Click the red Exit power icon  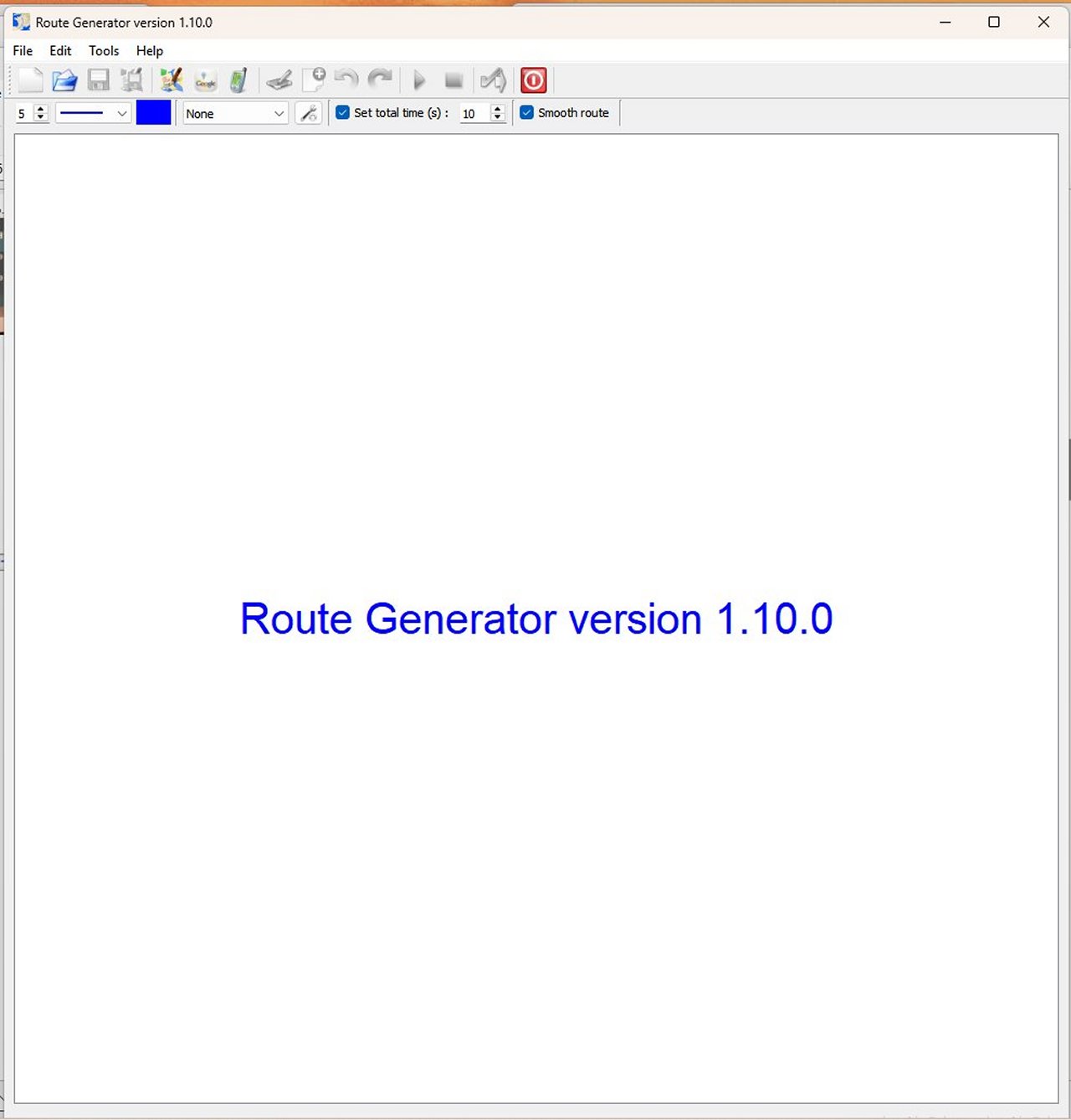click(x=533, y=80)
